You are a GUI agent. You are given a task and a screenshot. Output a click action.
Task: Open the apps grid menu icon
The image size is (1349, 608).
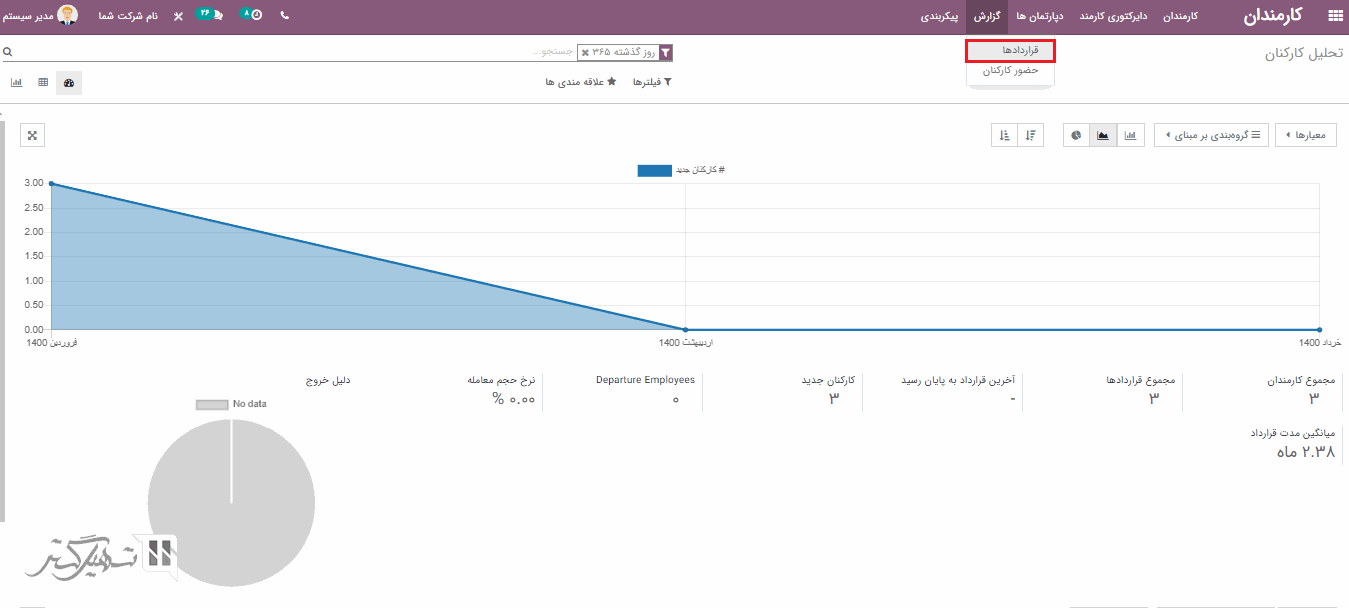[1335, 16]
